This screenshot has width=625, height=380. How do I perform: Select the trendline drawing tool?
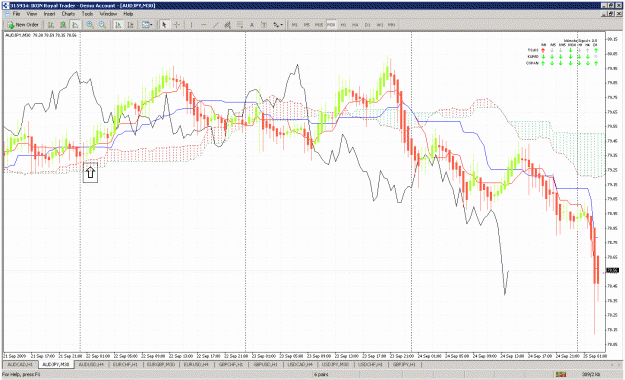(x=216, y=25)
